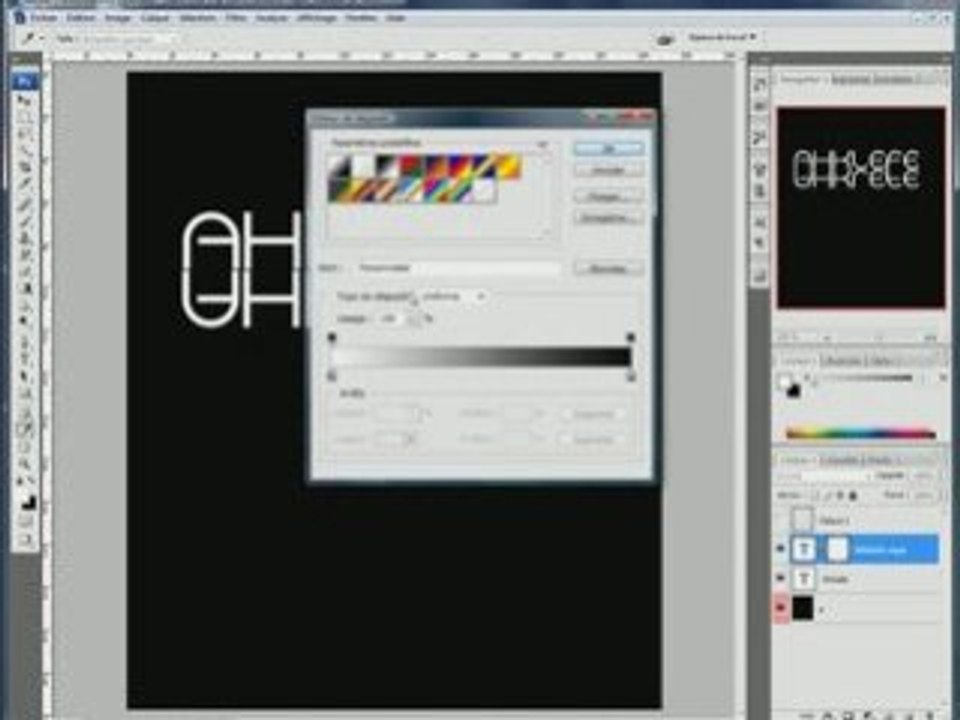Select the Blur tool
This screenshot has height=720, width=960.
tap(26, 303)
